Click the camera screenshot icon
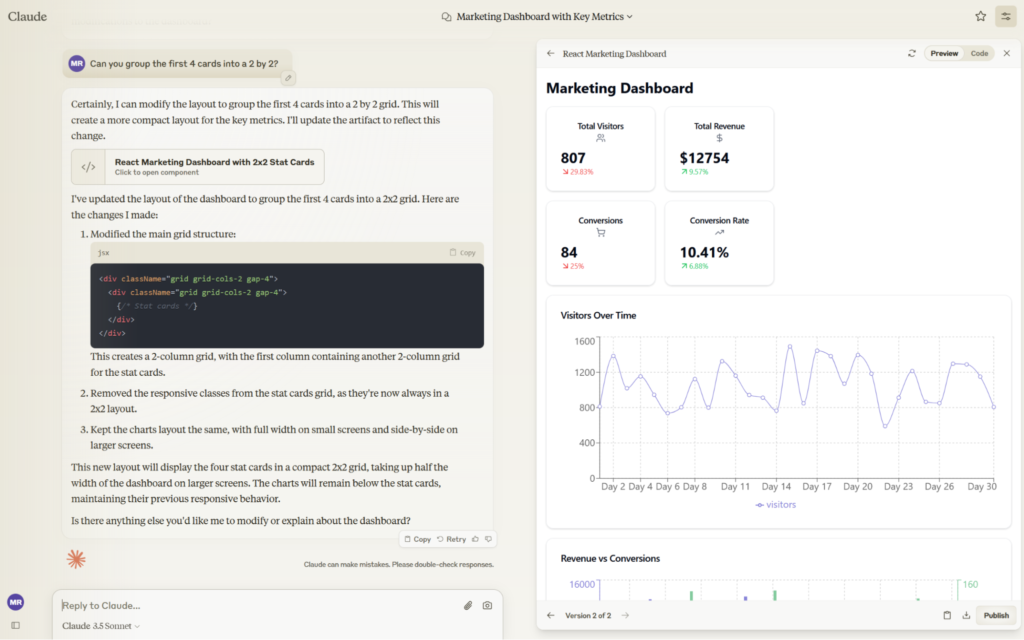This screenshot has width=1024, height=640. coord(487,605)
